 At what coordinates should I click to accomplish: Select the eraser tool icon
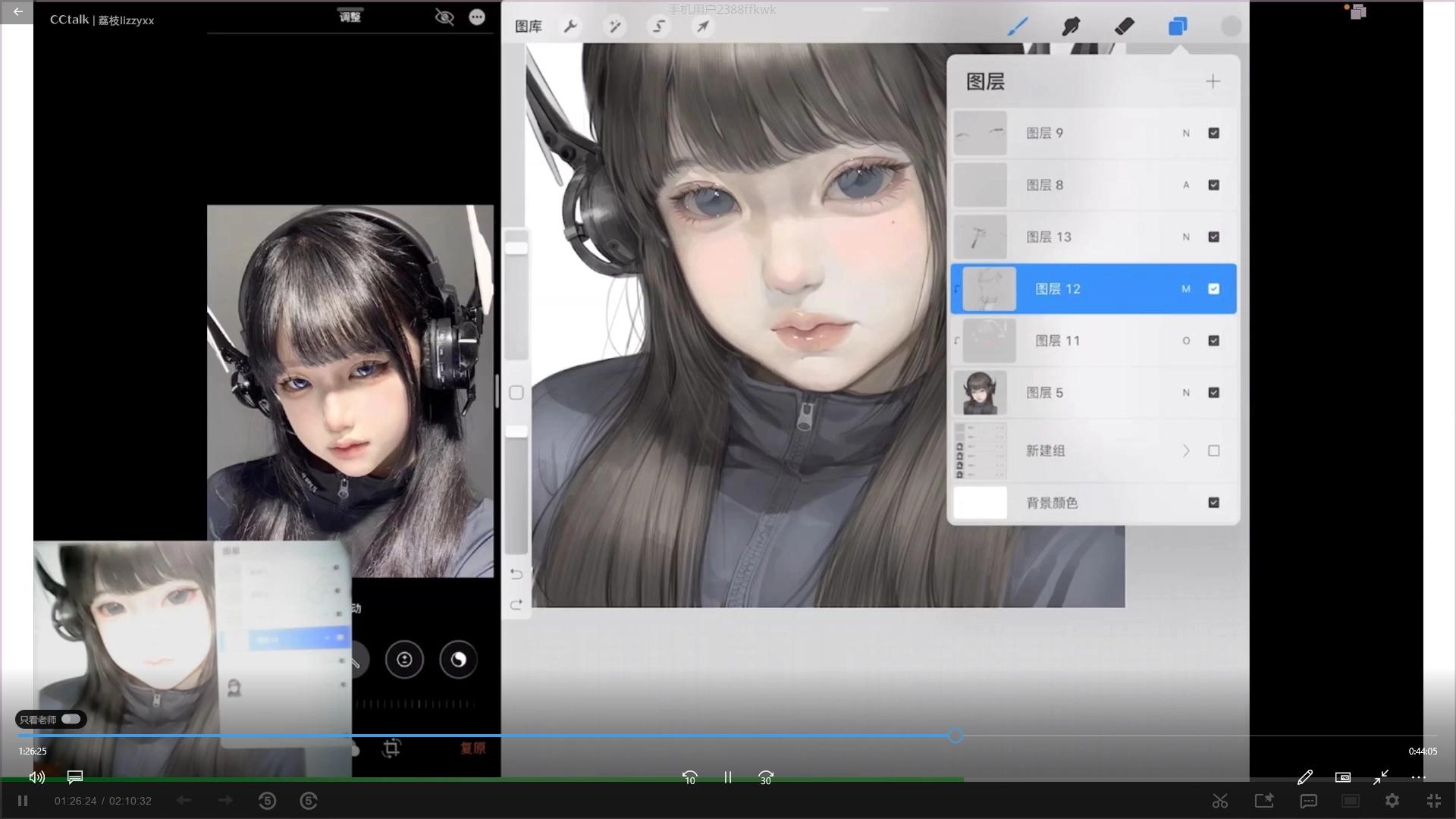pyautogui.click(x=1124, y=27)
